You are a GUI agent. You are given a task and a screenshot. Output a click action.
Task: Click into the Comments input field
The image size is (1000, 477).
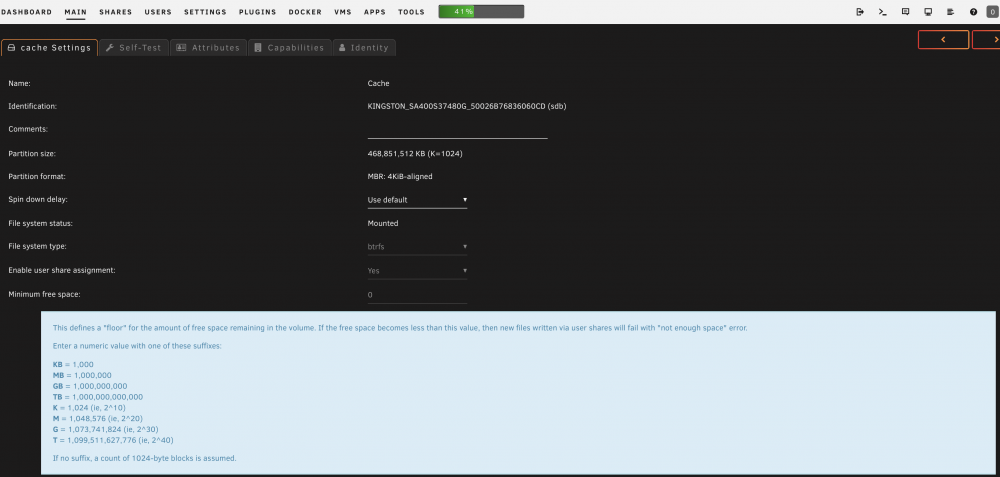tap(457, 130)
